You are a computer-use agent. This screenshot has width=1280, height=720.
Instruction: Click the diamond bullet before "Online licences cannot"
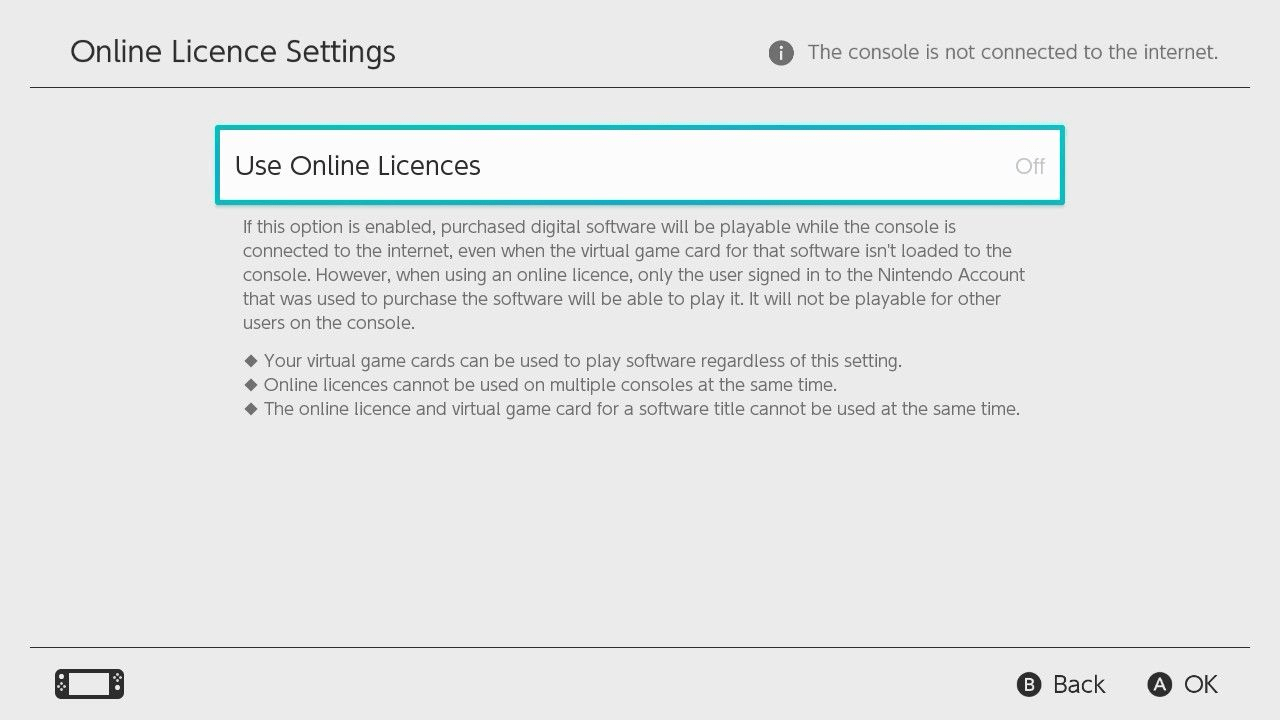(x=251, y=385)
